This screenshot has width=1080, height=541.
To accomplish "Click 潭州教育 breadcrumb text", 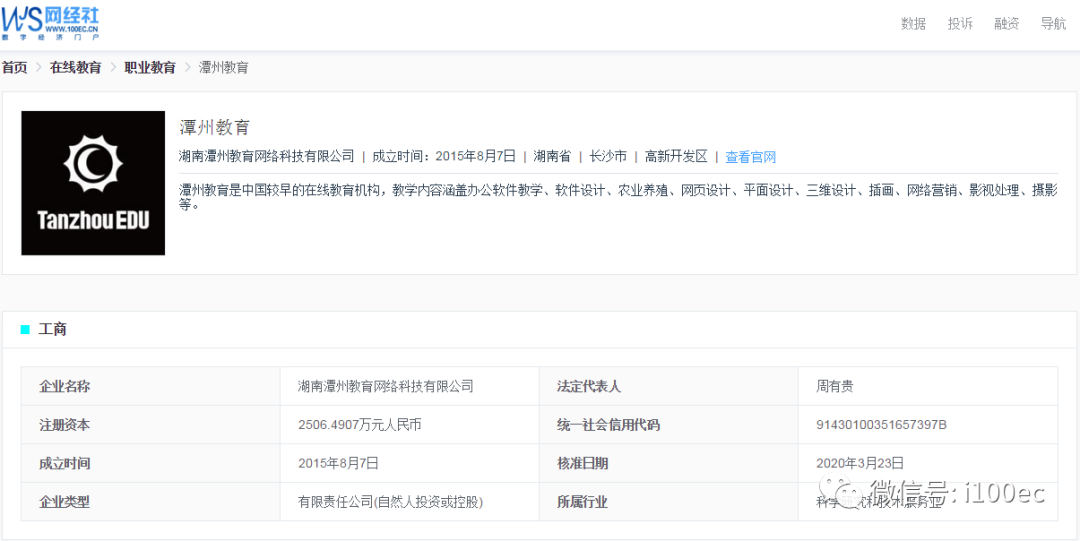I will coord(224,68).
